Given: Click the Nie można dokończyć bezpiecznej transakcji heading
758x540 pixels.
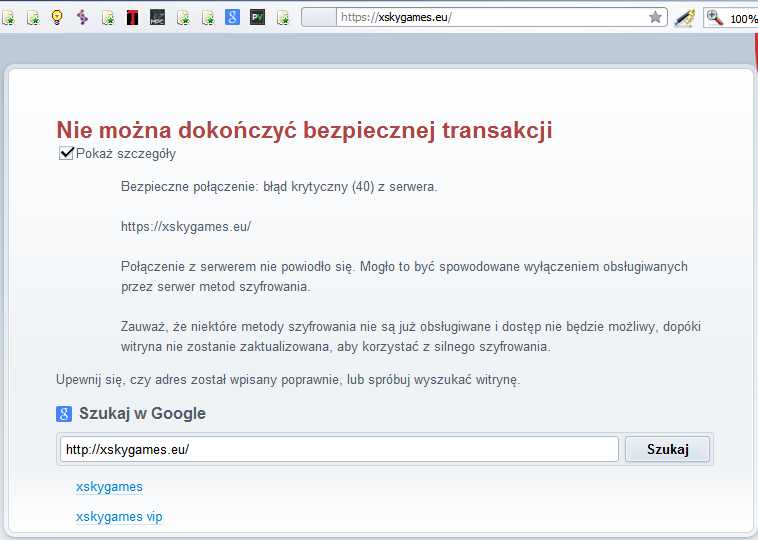Looking at the screenshot, I should point(305,130).
